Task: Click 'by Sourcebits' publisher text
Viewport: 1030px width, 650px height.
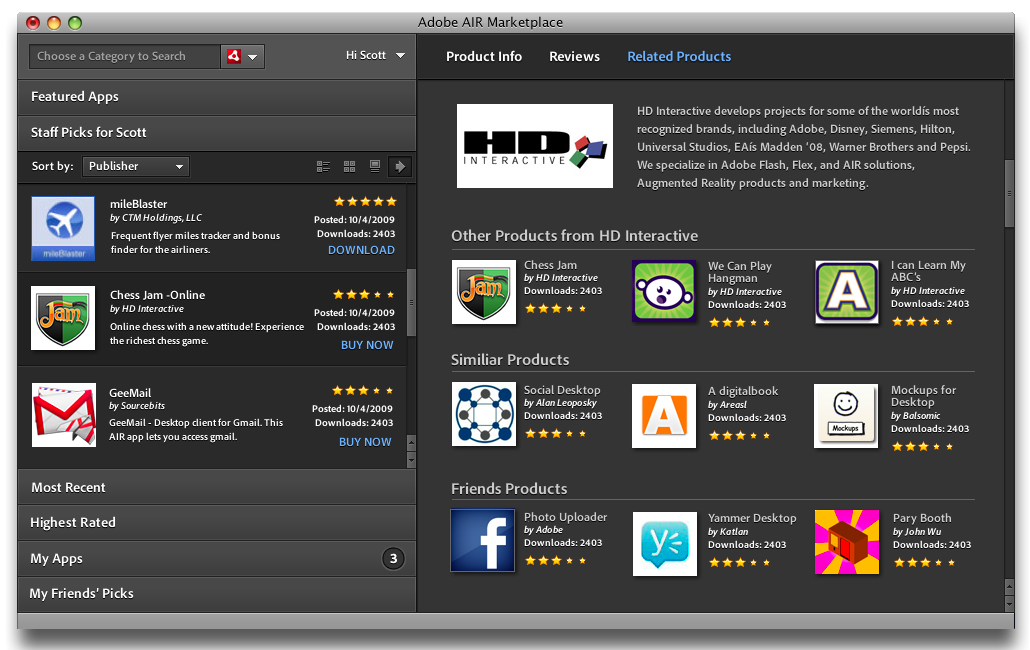Action: click(x=137, y=406)
